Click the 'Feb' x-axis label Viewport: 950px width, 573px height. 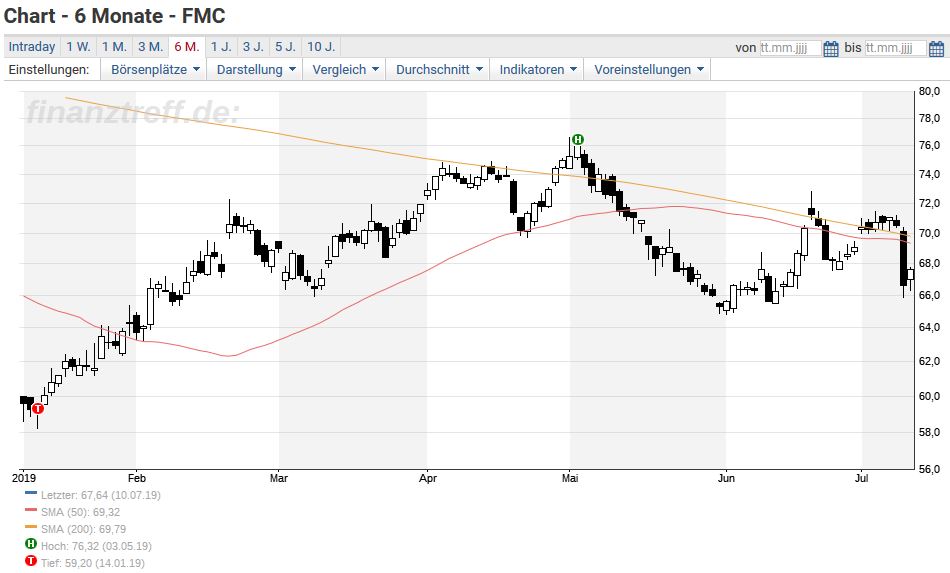click(x=136, y=478)
